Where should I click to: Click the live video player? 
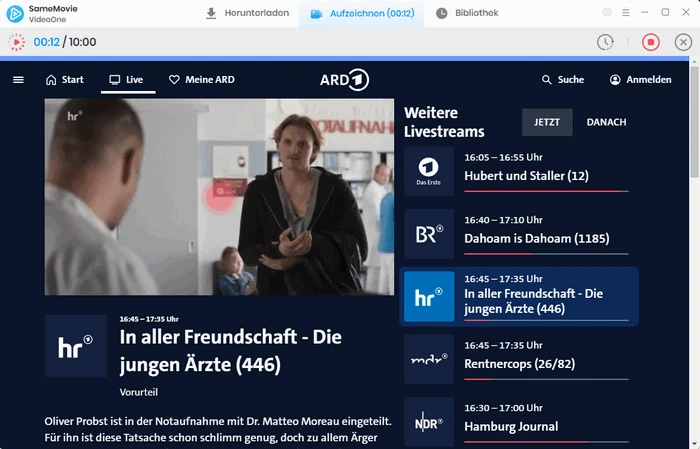click(219, 197)
